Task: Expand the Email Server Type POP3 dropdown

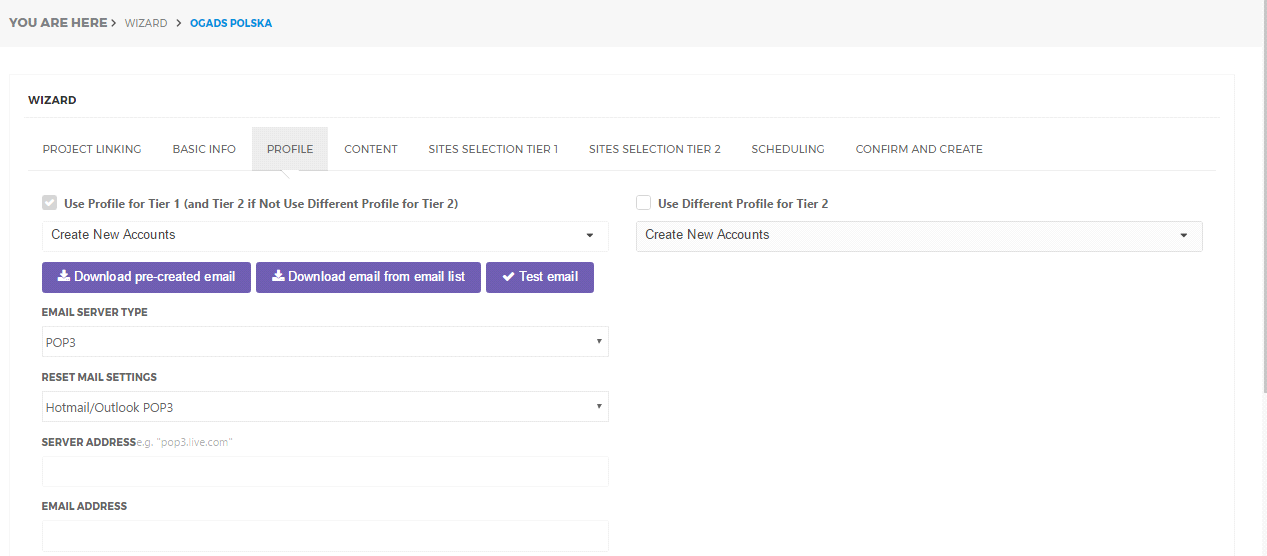Action: click(325, 342)
